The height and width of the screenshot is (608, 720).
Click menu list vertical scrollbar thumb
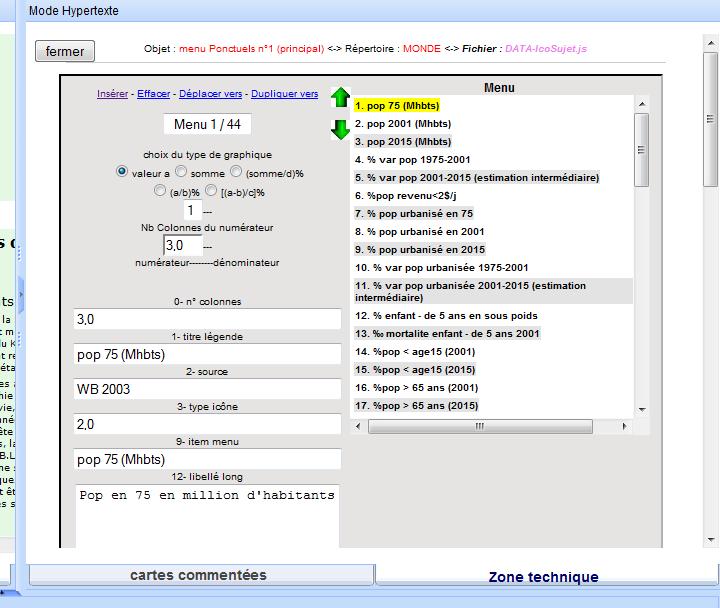[641, 150]
